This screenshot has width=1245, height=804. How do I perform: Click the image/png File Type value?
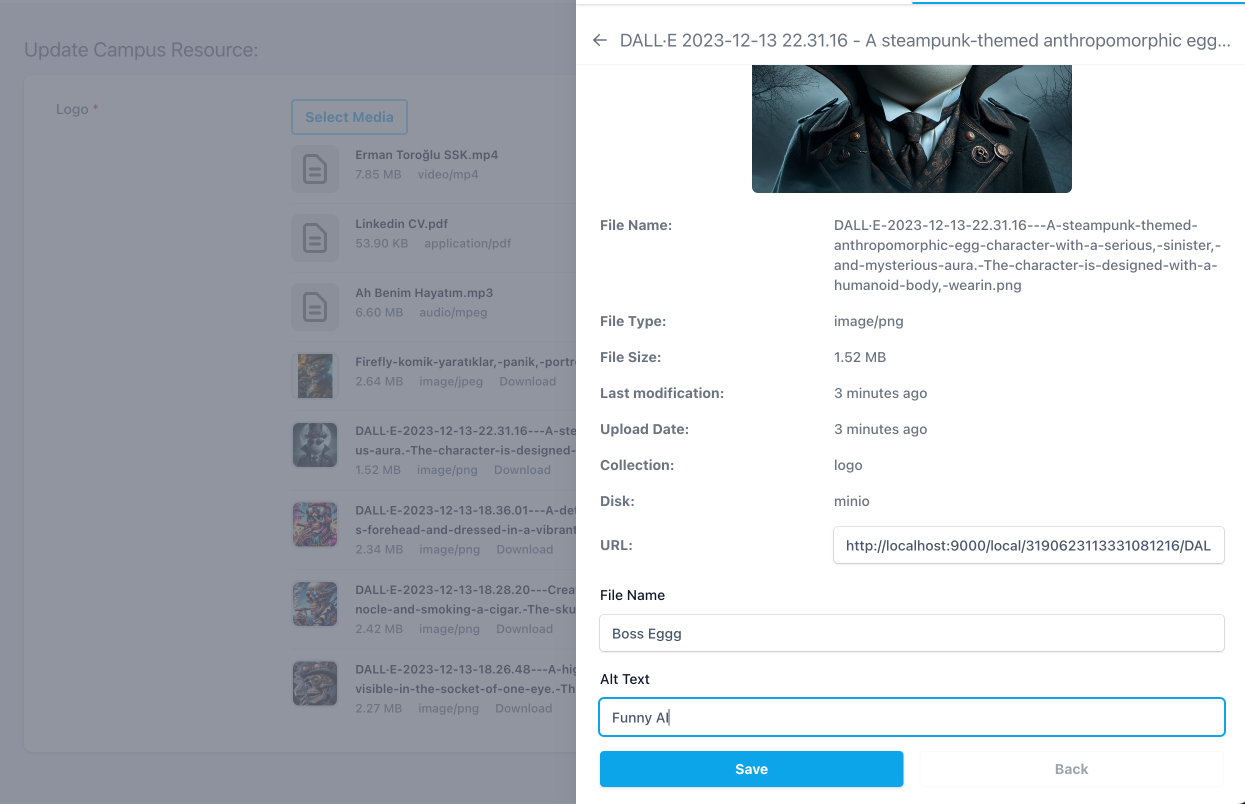tap(869, 321)
